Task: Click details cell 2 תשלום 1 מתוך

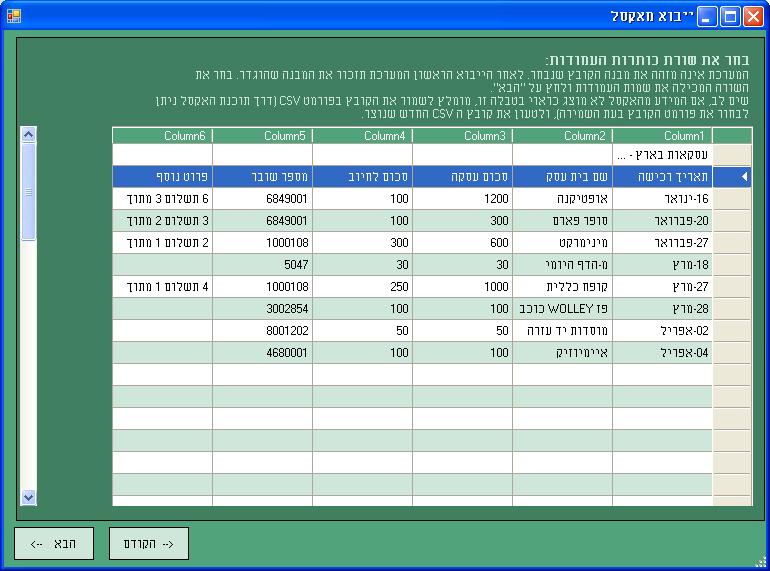Action: (x=163, y=243)
